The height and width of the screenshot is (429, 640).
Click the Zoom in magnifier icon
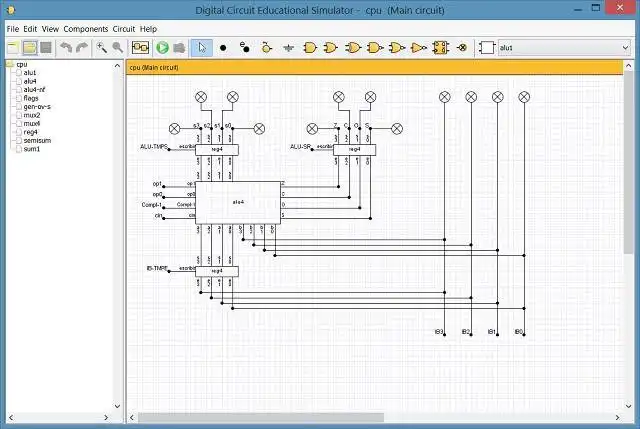pos(101,48)
